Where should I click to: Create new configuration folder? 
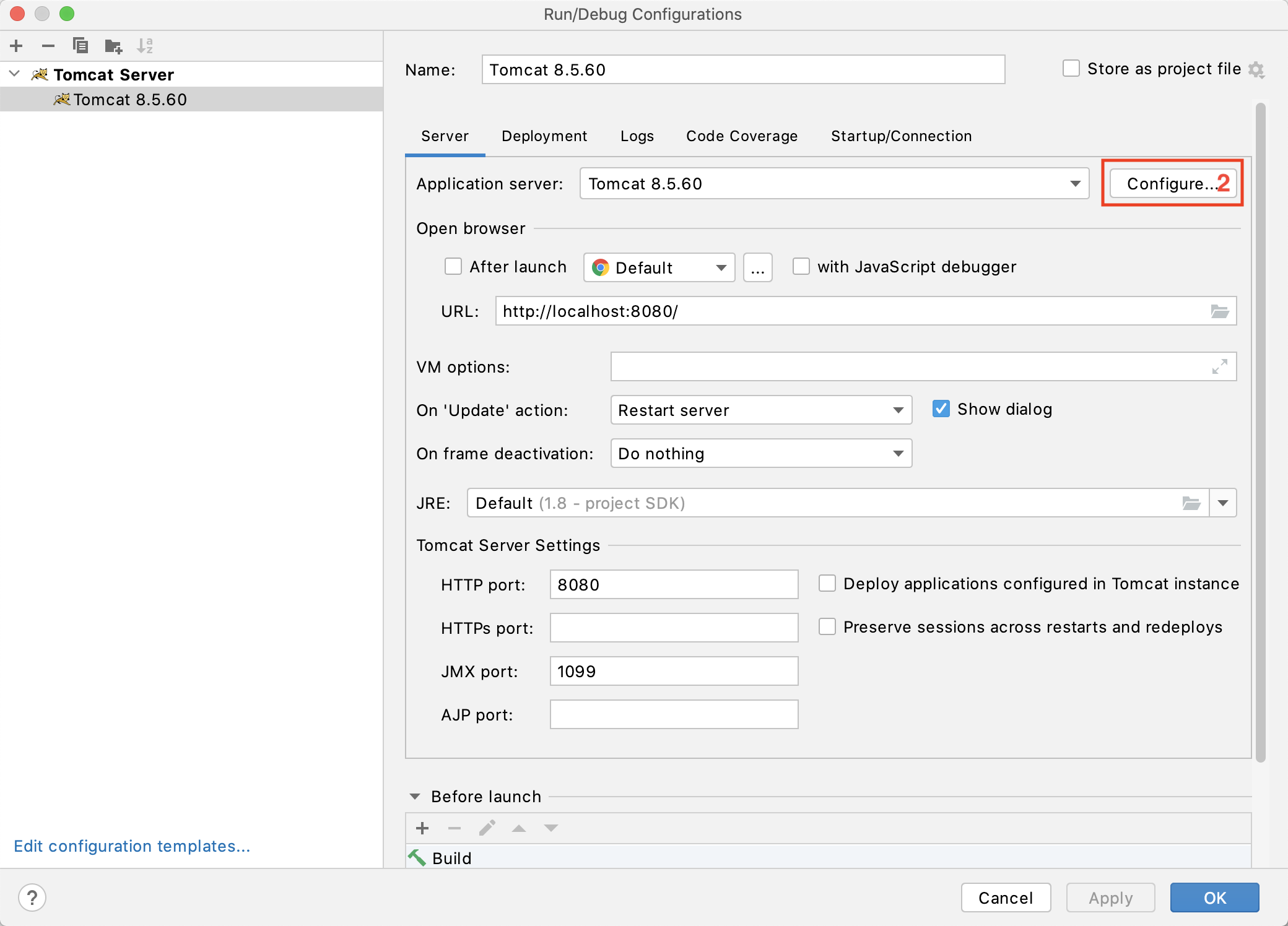[113, 46]
